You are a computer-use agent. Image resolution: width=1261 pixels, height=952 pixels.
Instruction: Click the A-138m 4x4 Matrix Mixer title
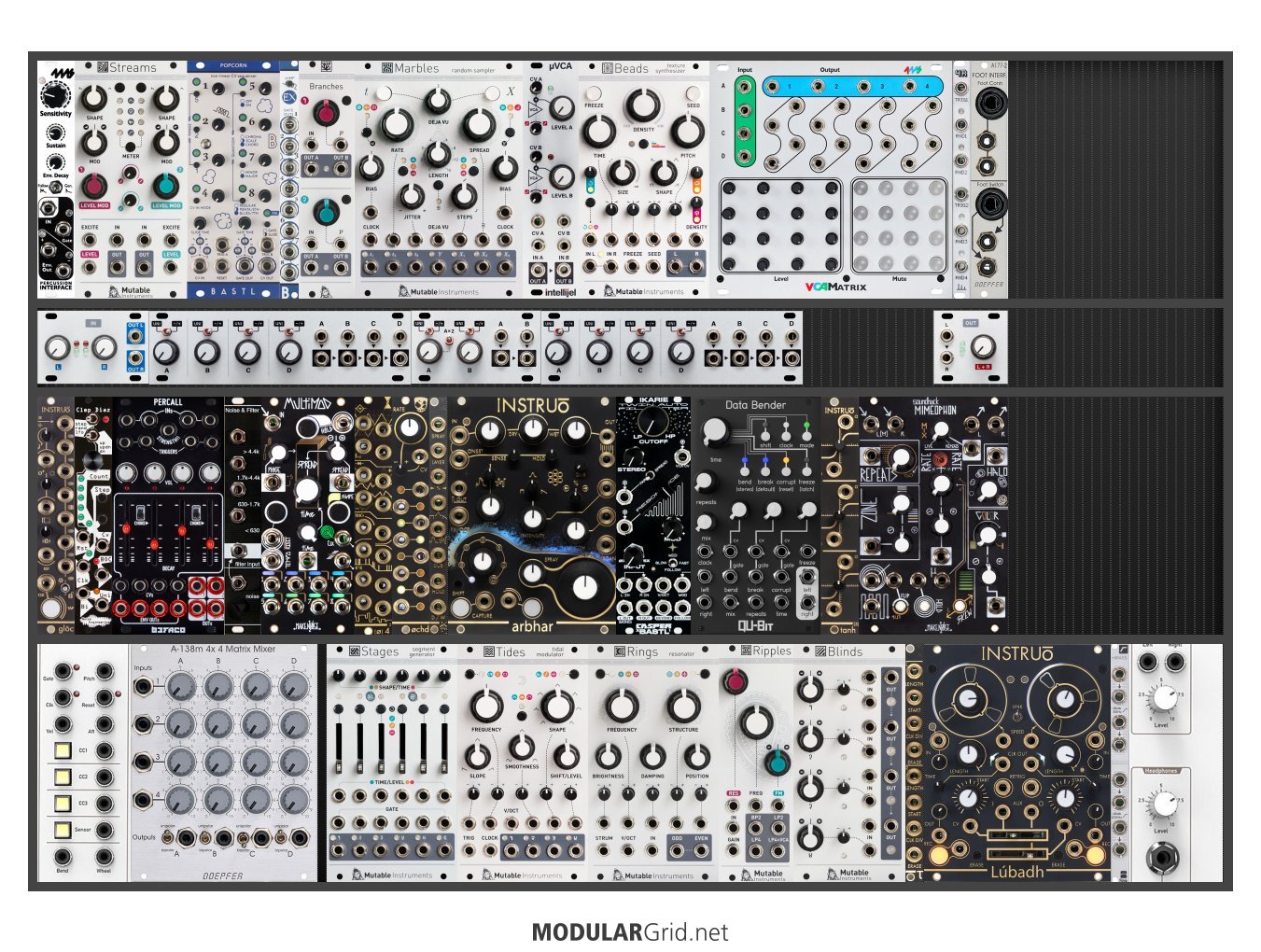[223, 649]
